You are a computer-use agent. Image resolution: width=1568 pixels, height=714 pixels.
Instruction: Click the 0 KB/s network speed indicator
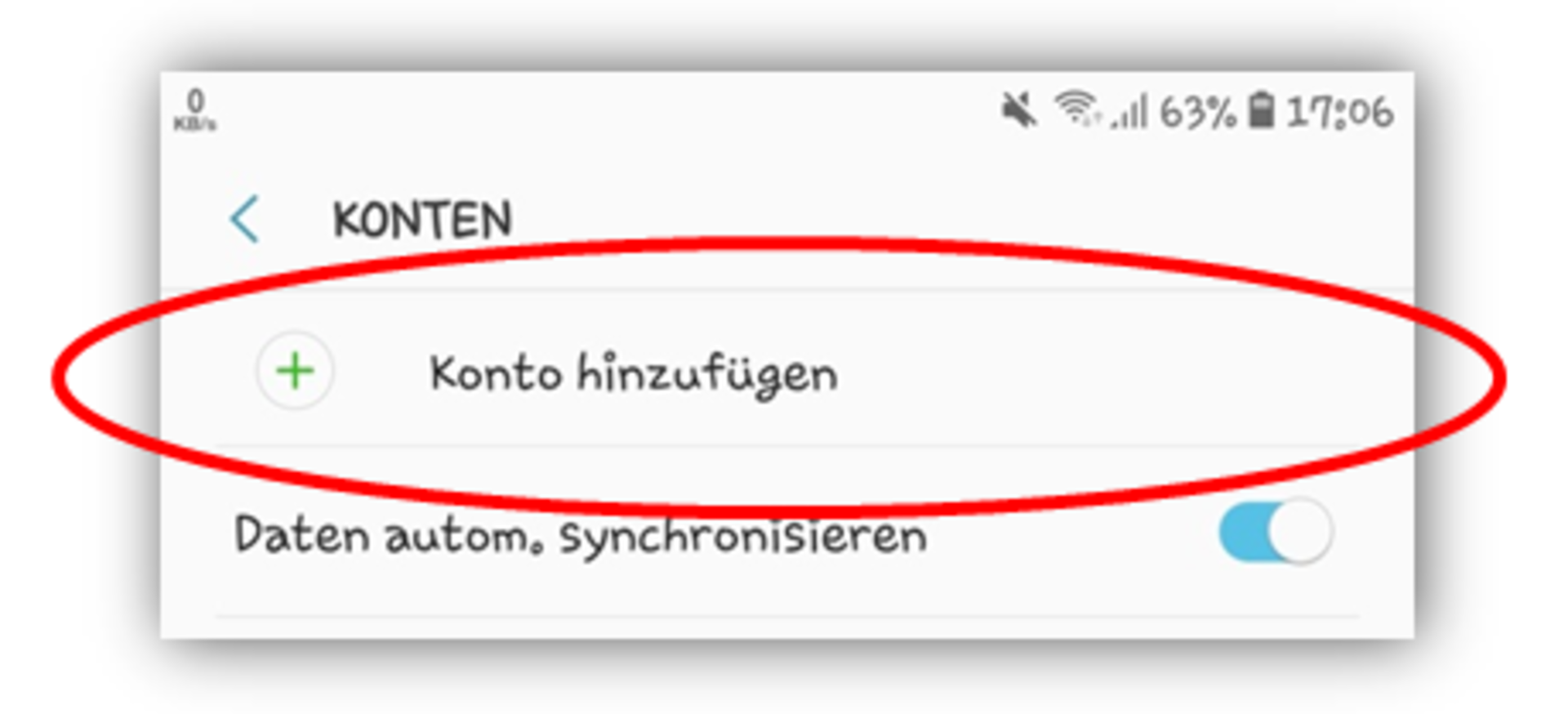(195, 110)
